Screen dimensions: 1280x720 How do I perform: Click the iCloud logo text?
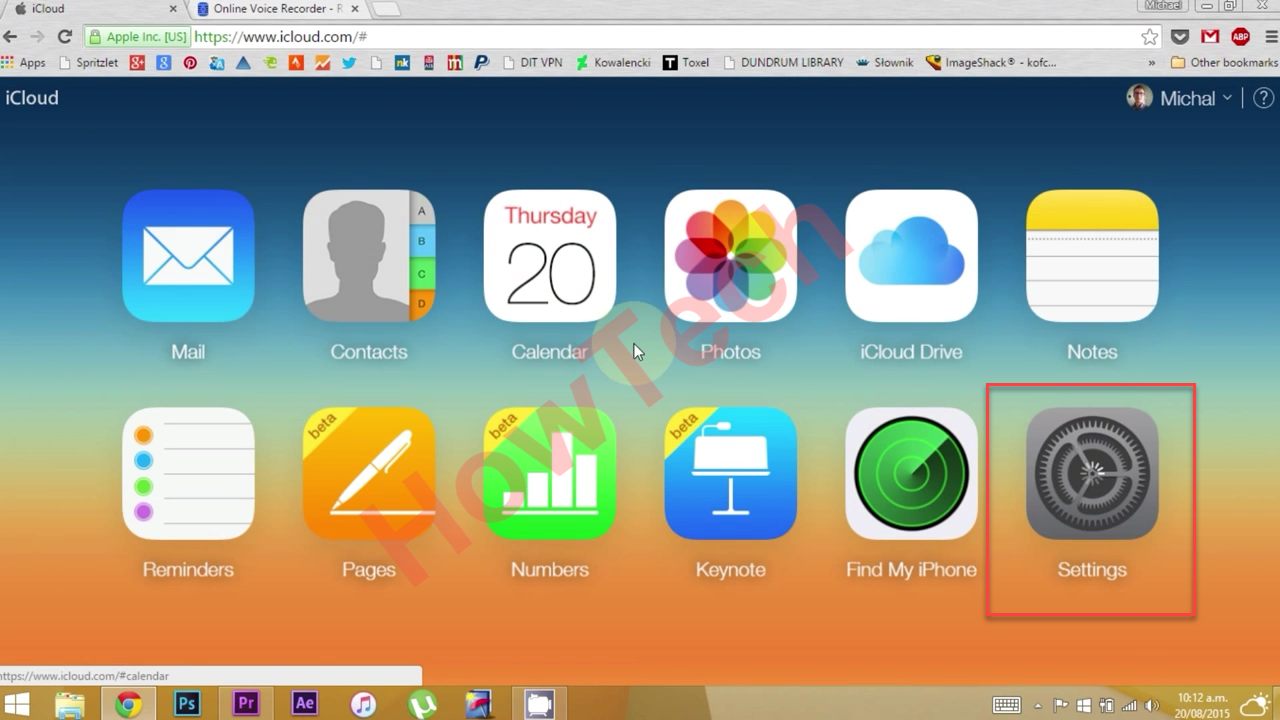point(32,98)
